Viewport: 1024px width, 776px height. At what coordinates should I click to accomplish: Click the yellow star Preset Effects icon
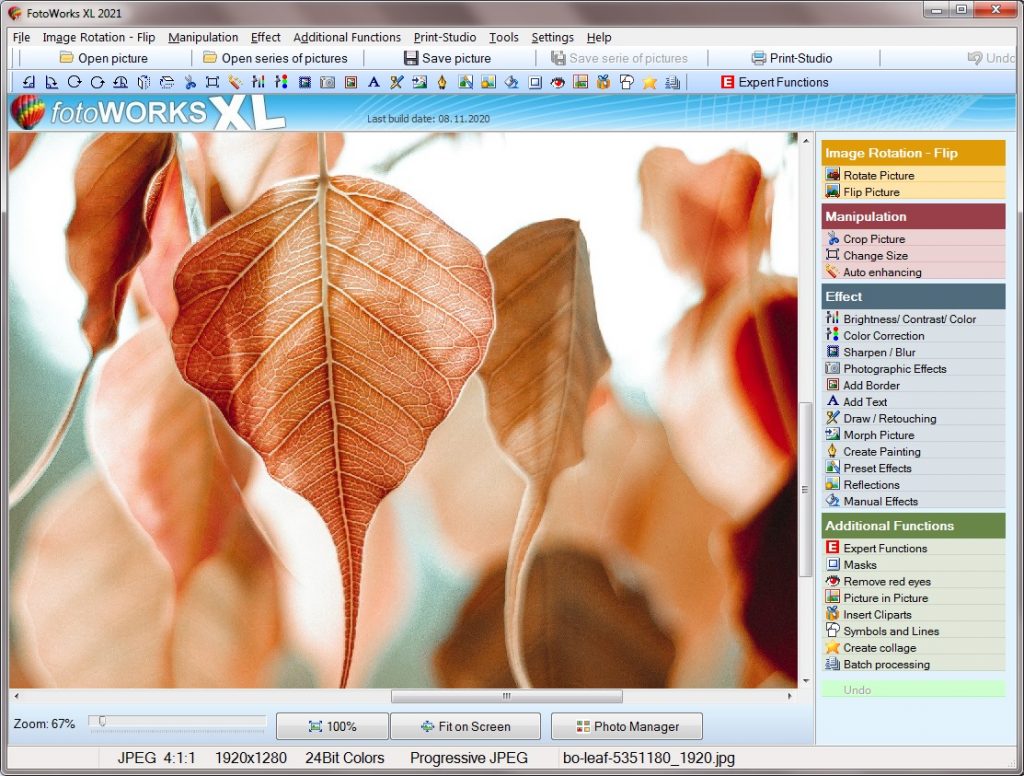tap(650, 81)
